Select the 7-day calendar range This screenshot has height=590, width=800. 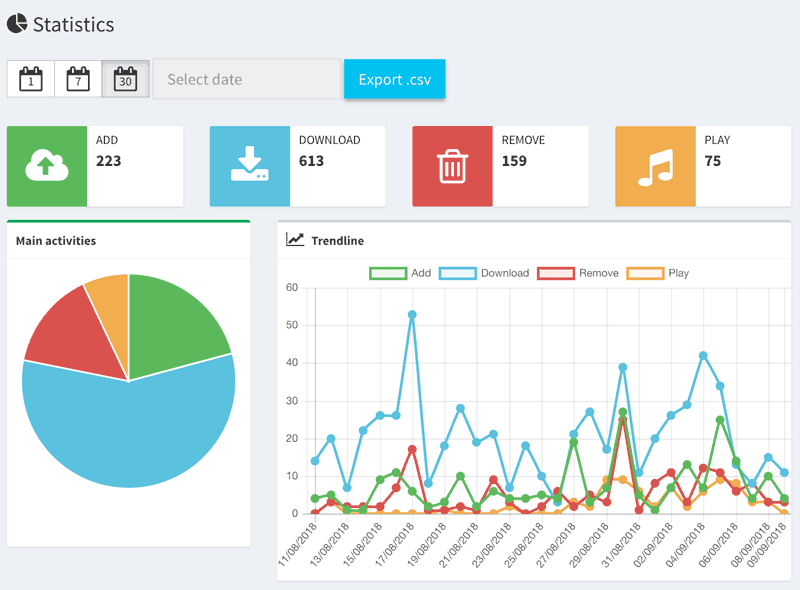tap(78, 79)
